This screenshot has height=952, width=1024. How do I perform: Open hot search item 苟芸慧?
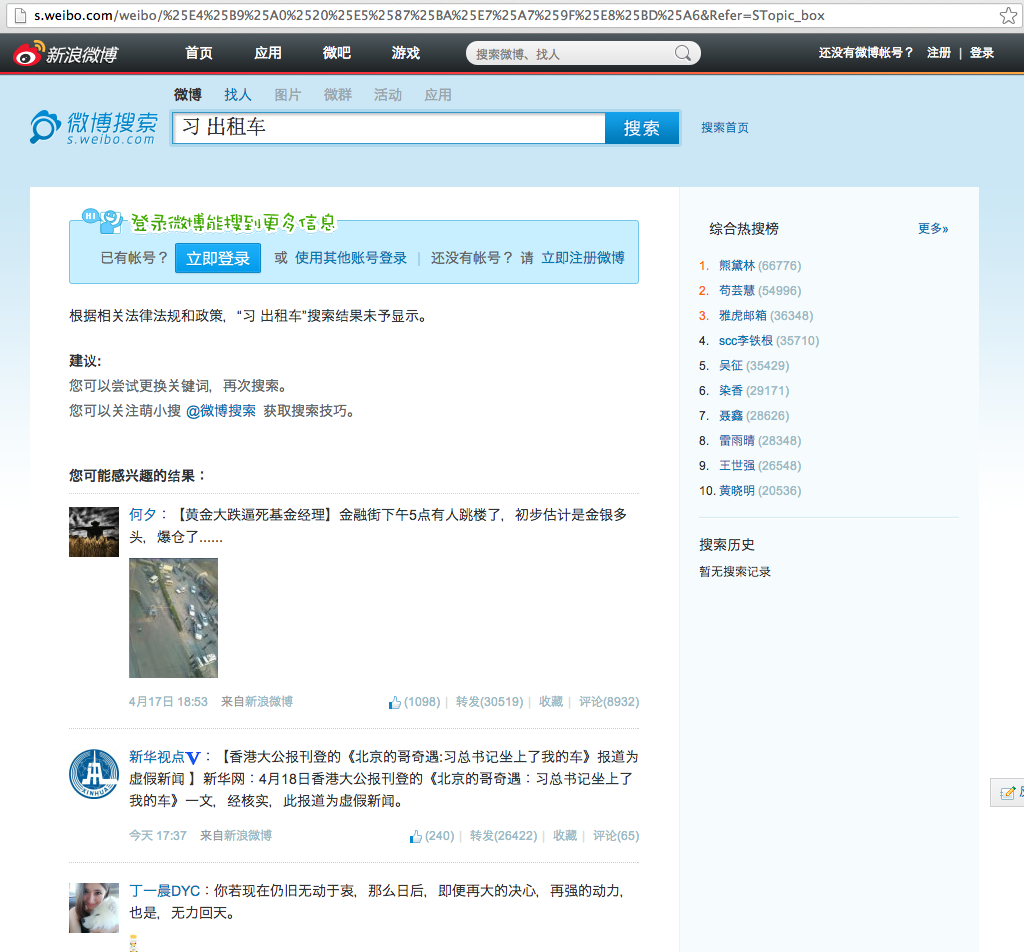pos(737,291)
